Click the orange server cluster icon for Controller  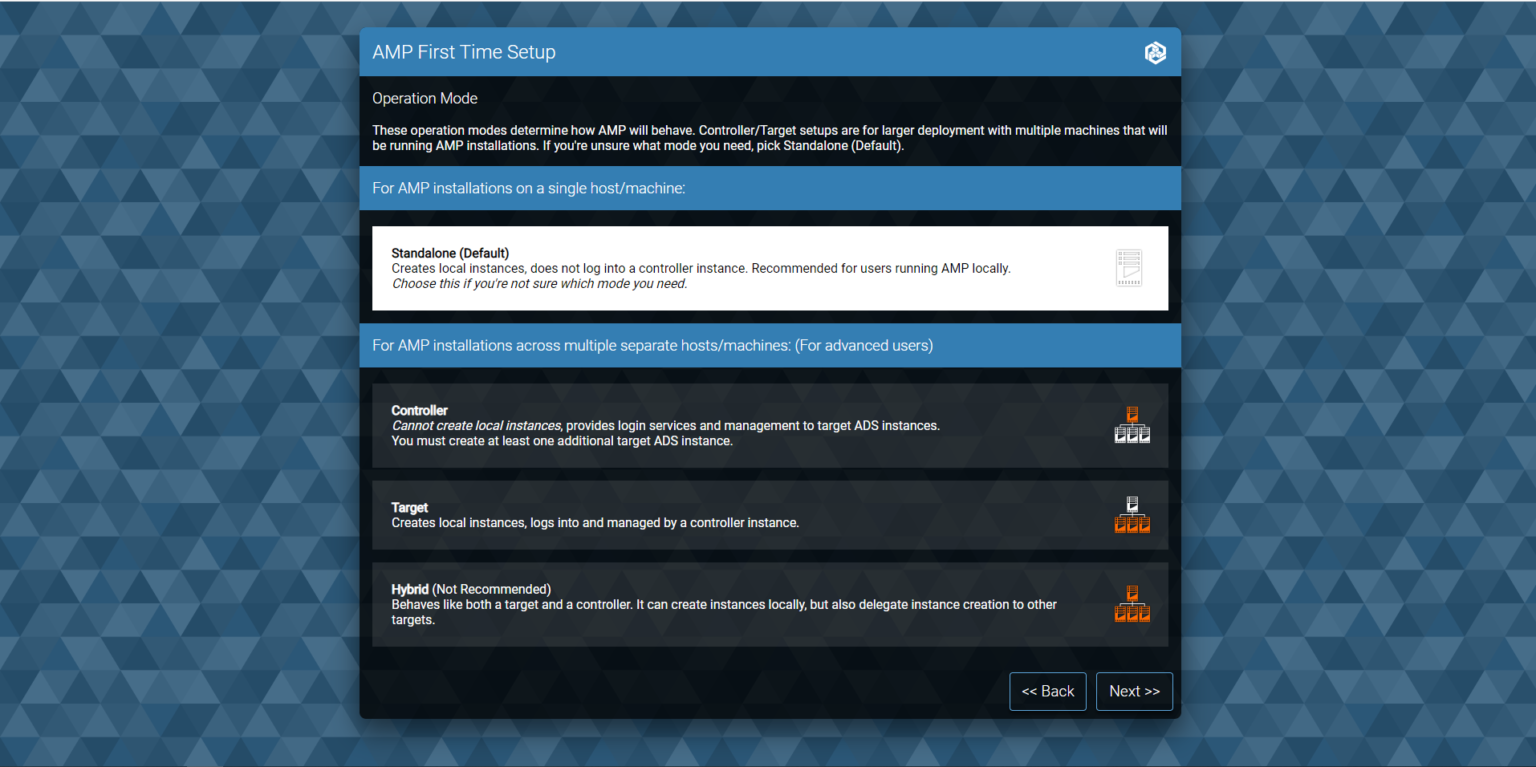click(x=1132, y=424)
